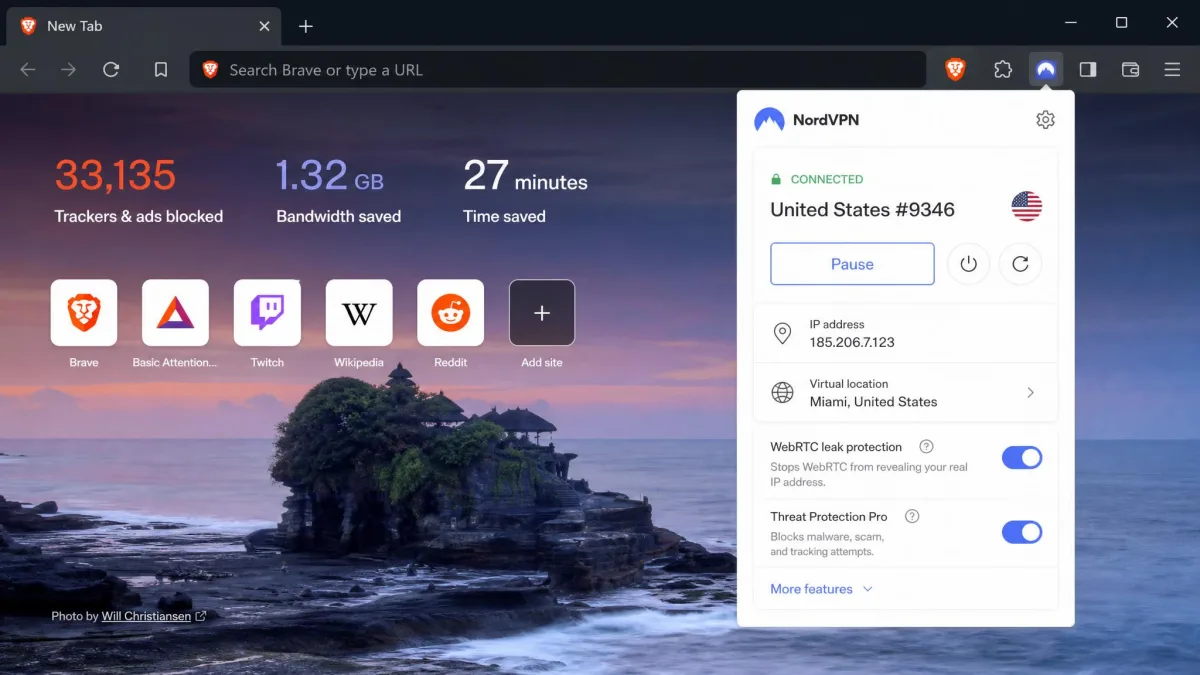Click the IP address location pin icon

click(x=783, y=333)
